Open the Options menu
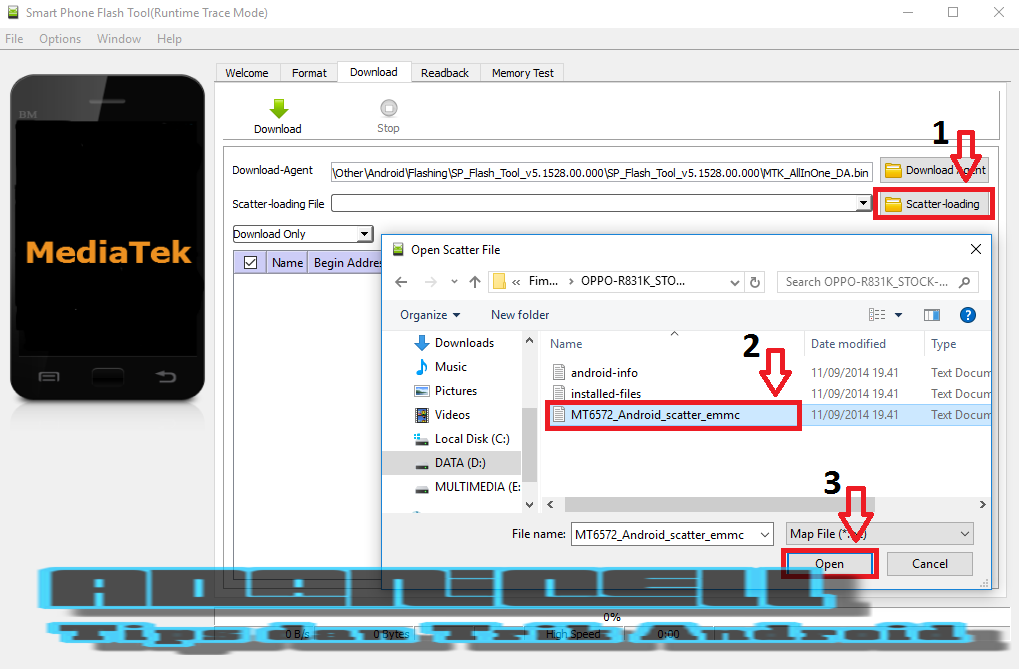Viewport: 1019px width, 669px height. tap(60, 39)
